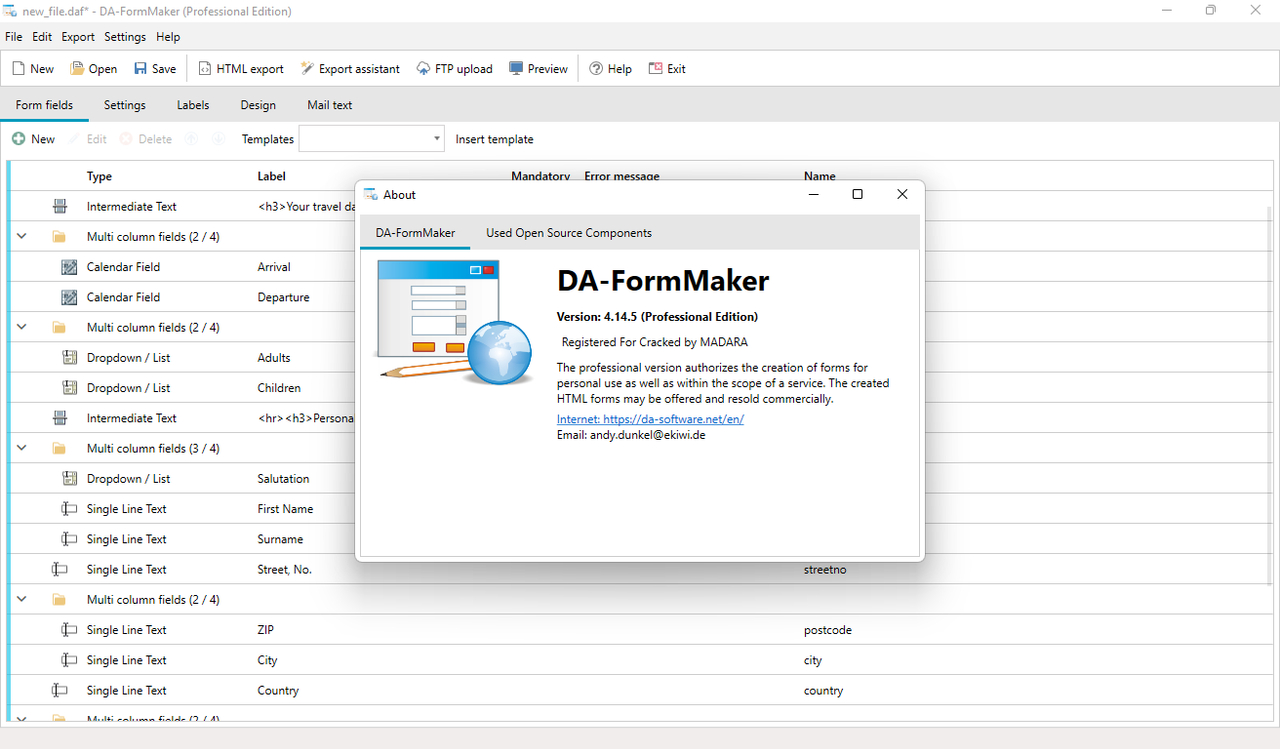Select the Single Line Text icon in the Street, No. row
The width and height of the screenshot is (1280, 749).
click(x=60, y=569)
